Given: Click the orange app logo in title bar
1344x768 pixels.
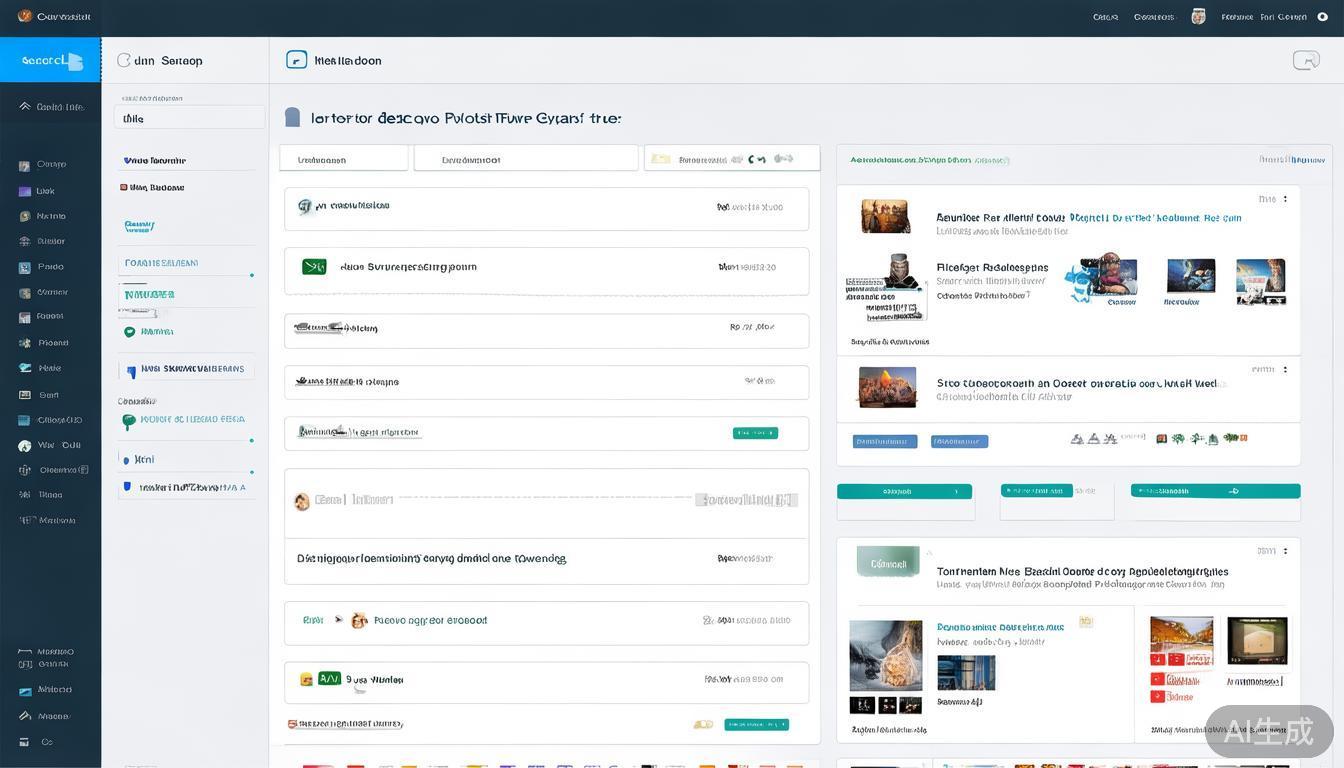Looking at the screenshot, I should coord(24,16).
